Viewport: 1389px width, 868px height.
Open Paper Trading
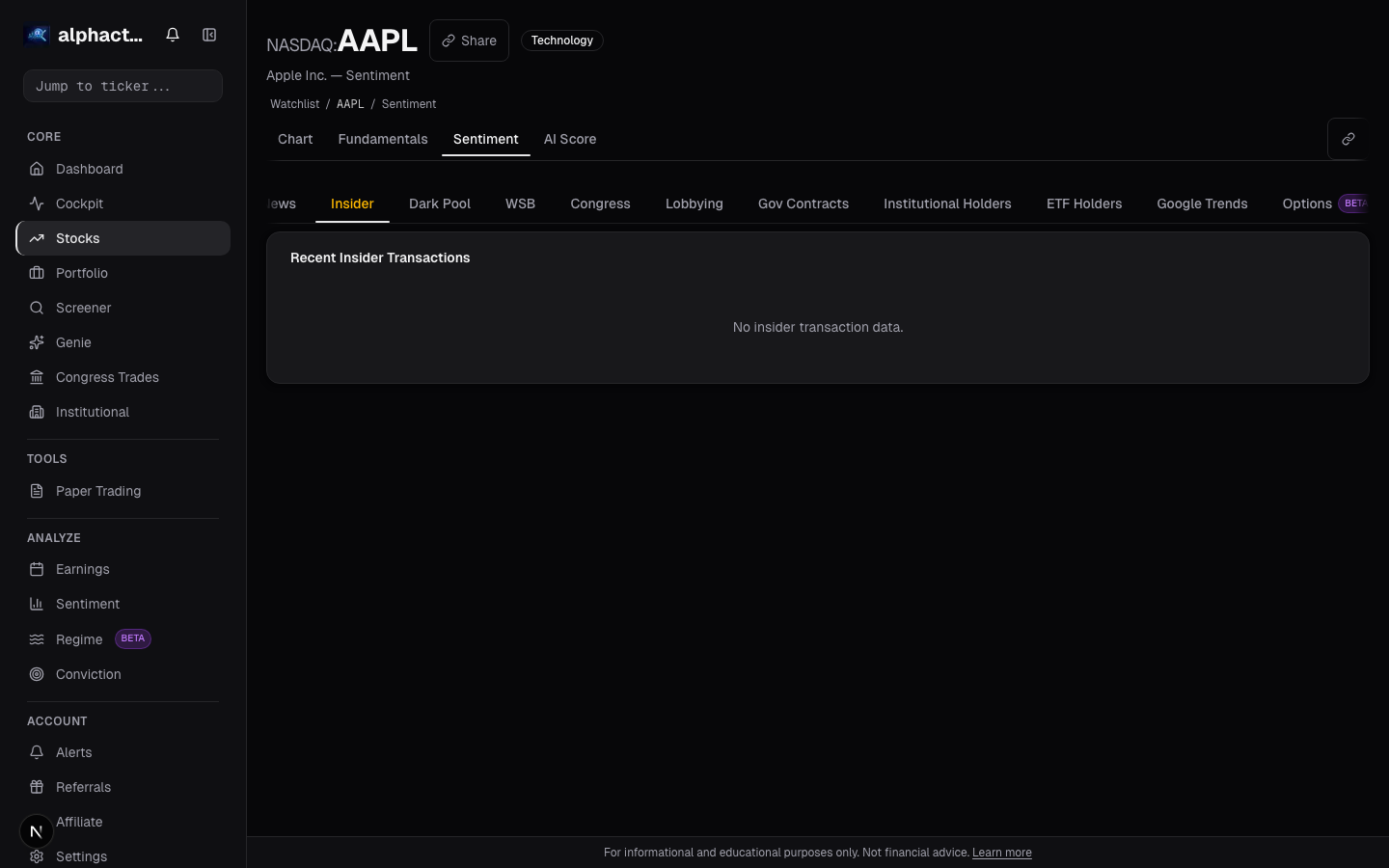tap(98, 491)
